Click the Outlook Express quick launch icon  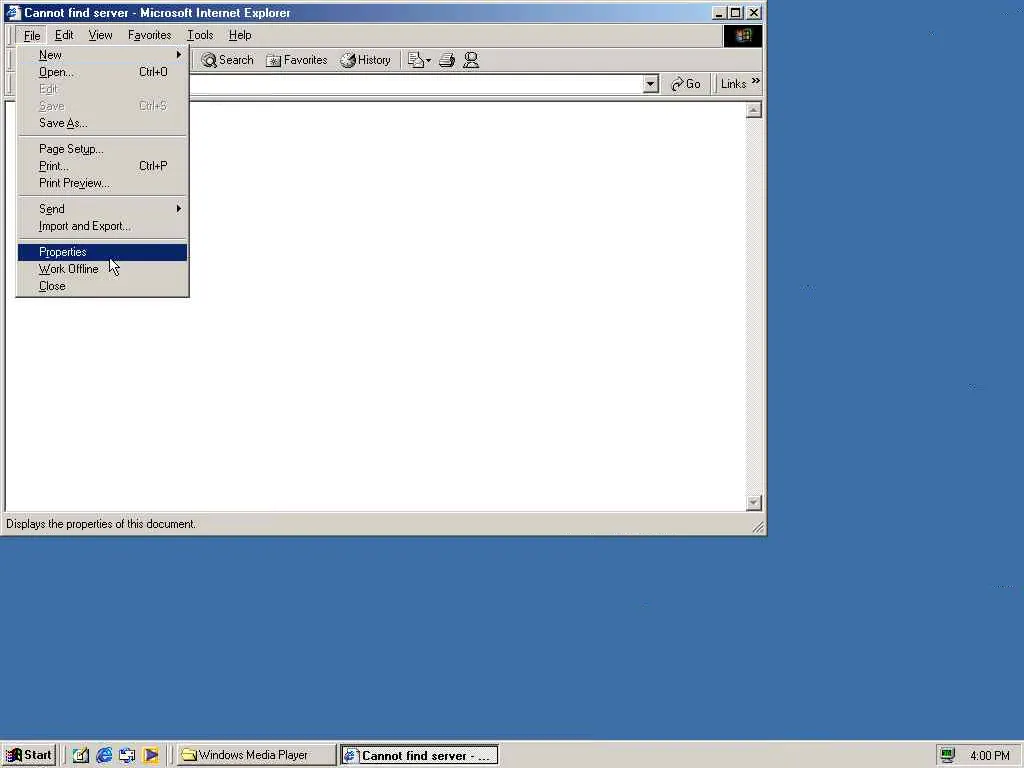point(127,755)
